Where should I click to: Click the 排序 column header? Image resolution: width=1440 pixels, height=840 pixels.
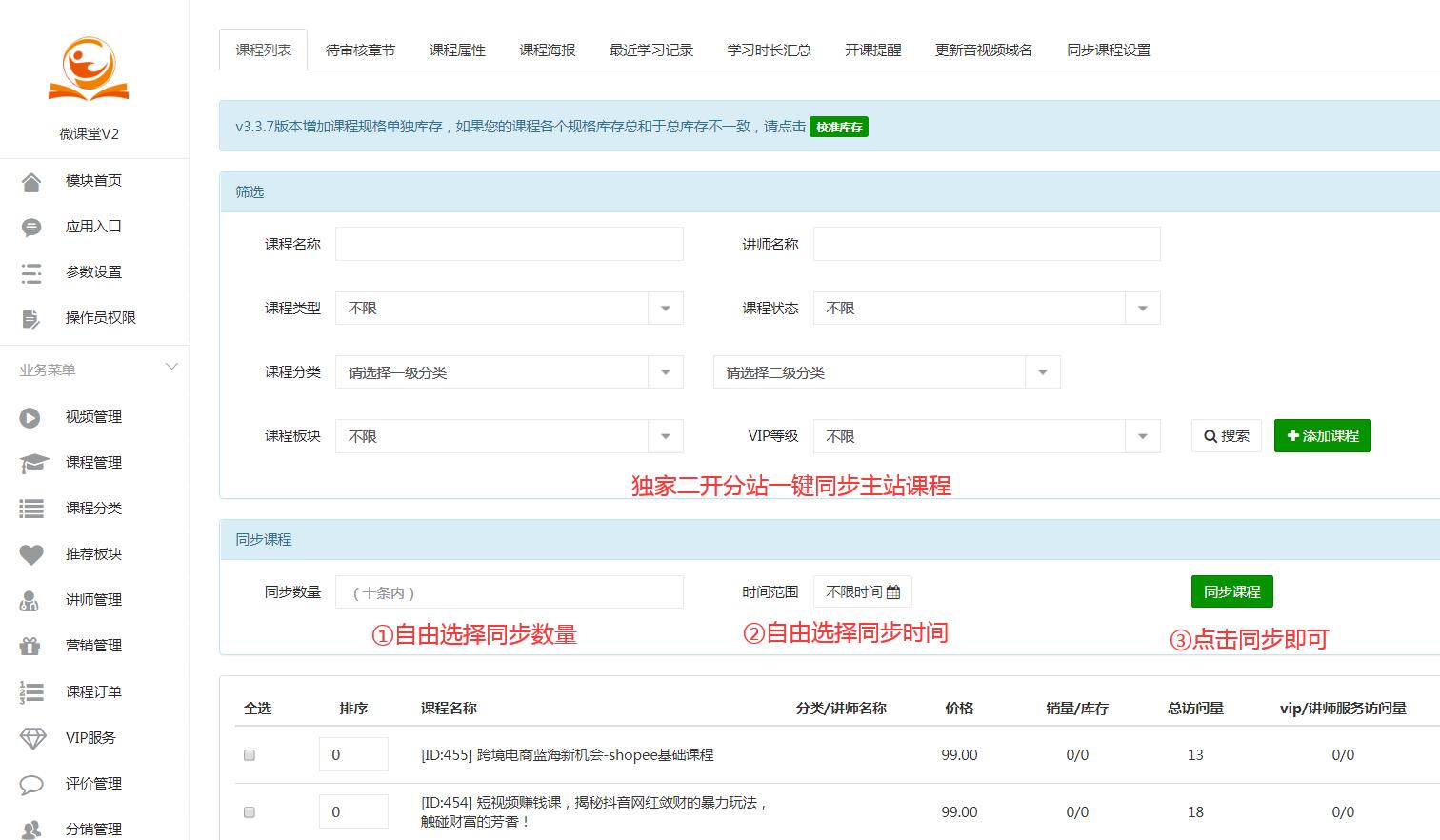point(353,708)
